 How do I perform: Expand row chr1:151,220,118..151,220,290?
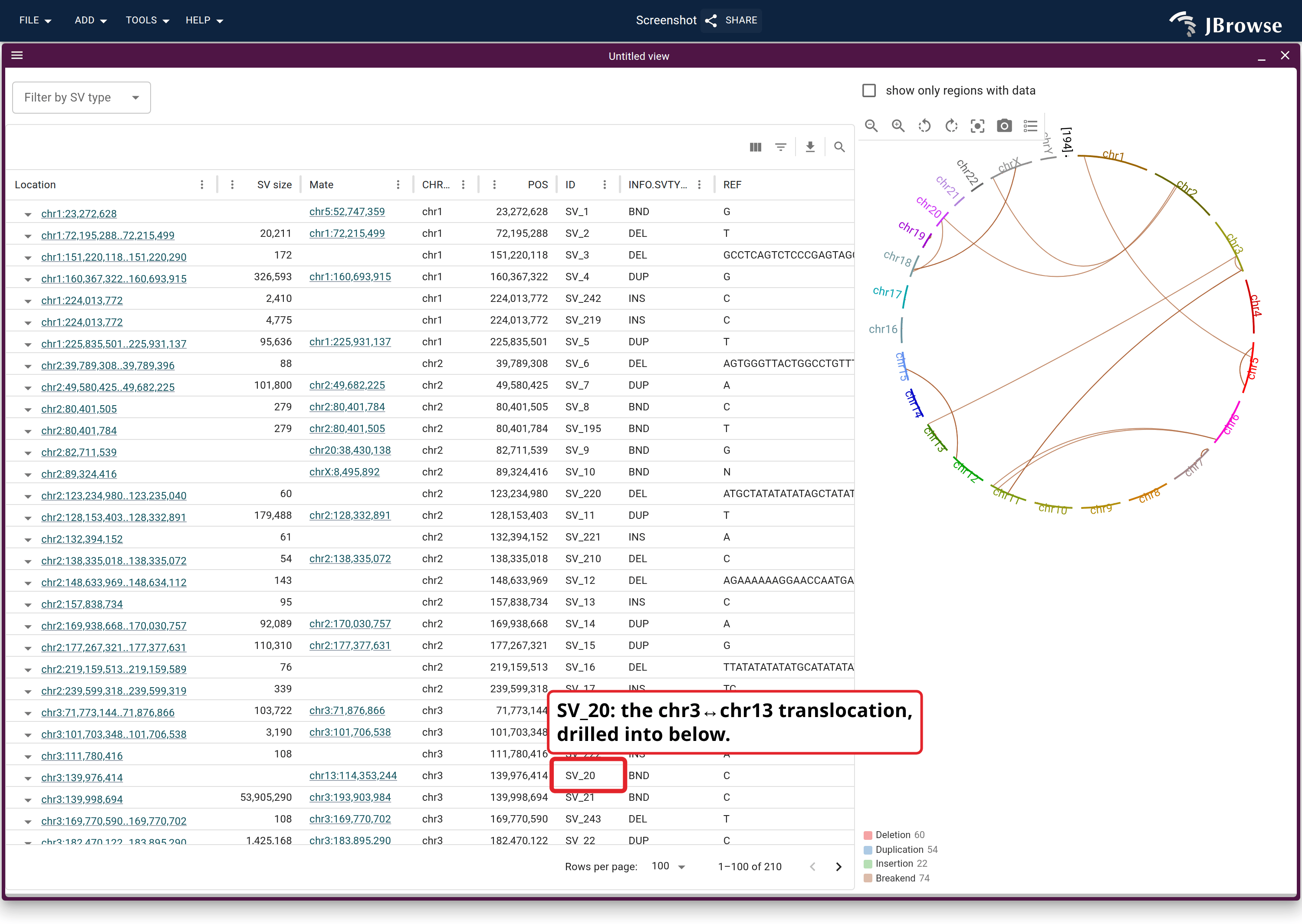[x=28, y=258]
